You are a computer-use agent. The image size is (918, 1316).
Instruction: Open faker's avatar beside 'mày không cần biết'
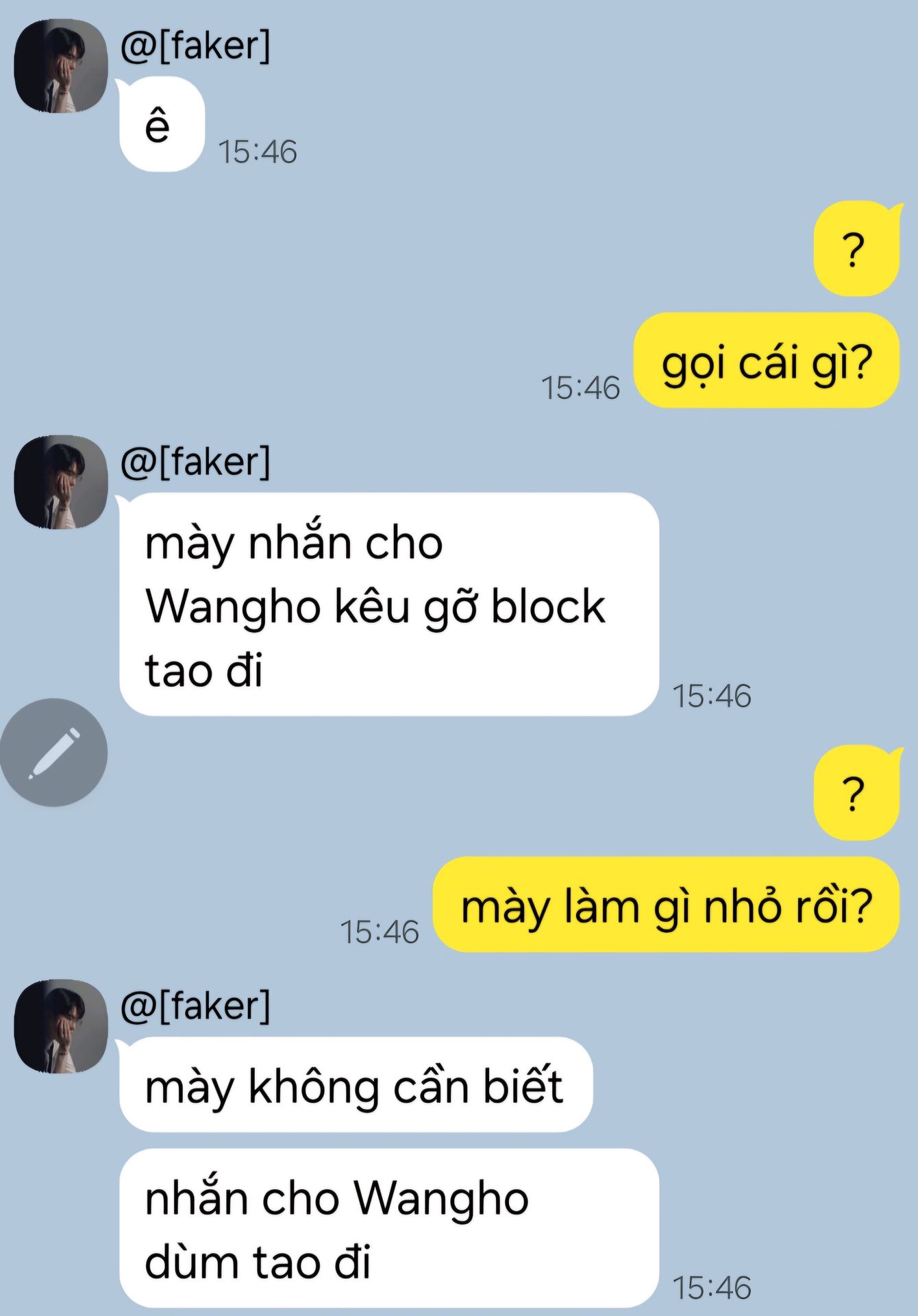click(x=61, y=1026)
